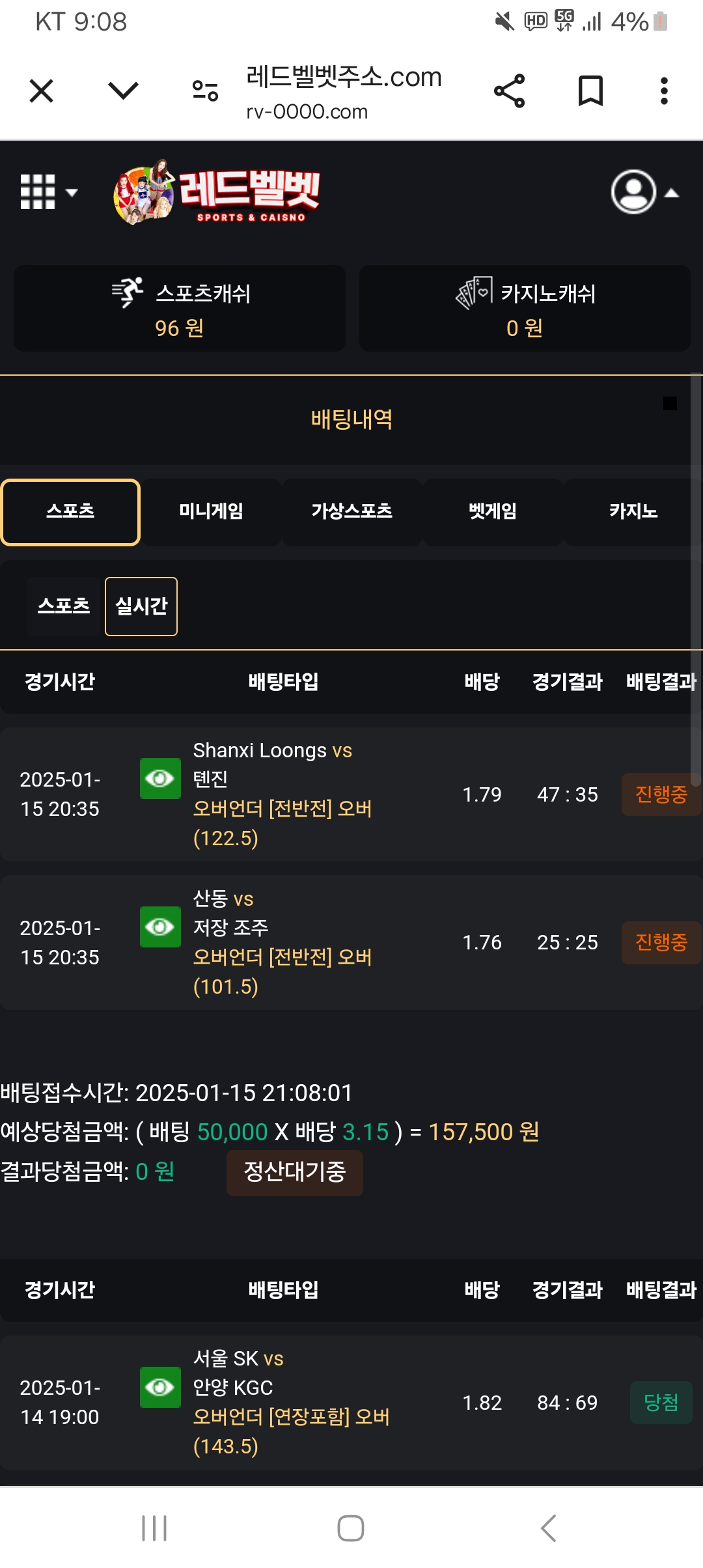Image resolution: width=703 pixels, height=1568 pixels.
Task: Expand the user profile account menu
Action: coord(644,192)
